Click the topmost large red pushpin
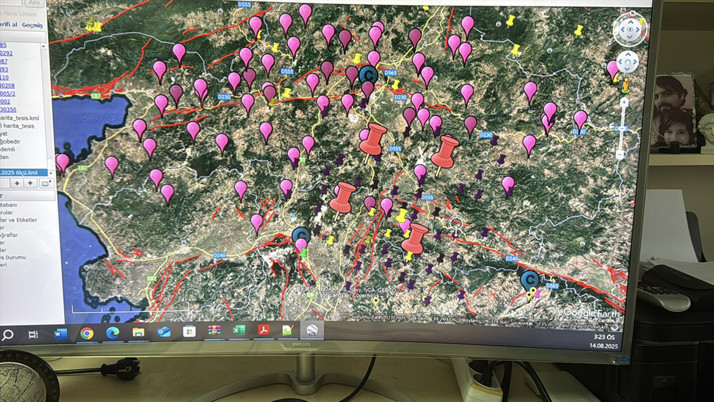The height and width of the screenshot is (402, 714). [x=375, y=139]
